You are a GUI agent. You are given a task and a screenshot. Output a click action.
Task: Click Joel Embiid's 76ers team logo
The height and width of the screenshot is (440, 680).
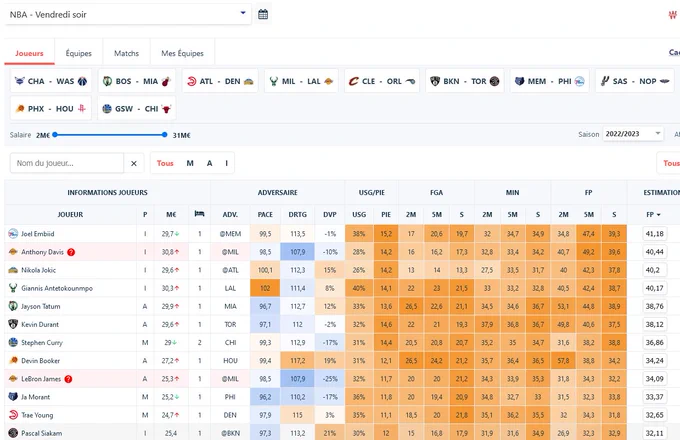13,234
